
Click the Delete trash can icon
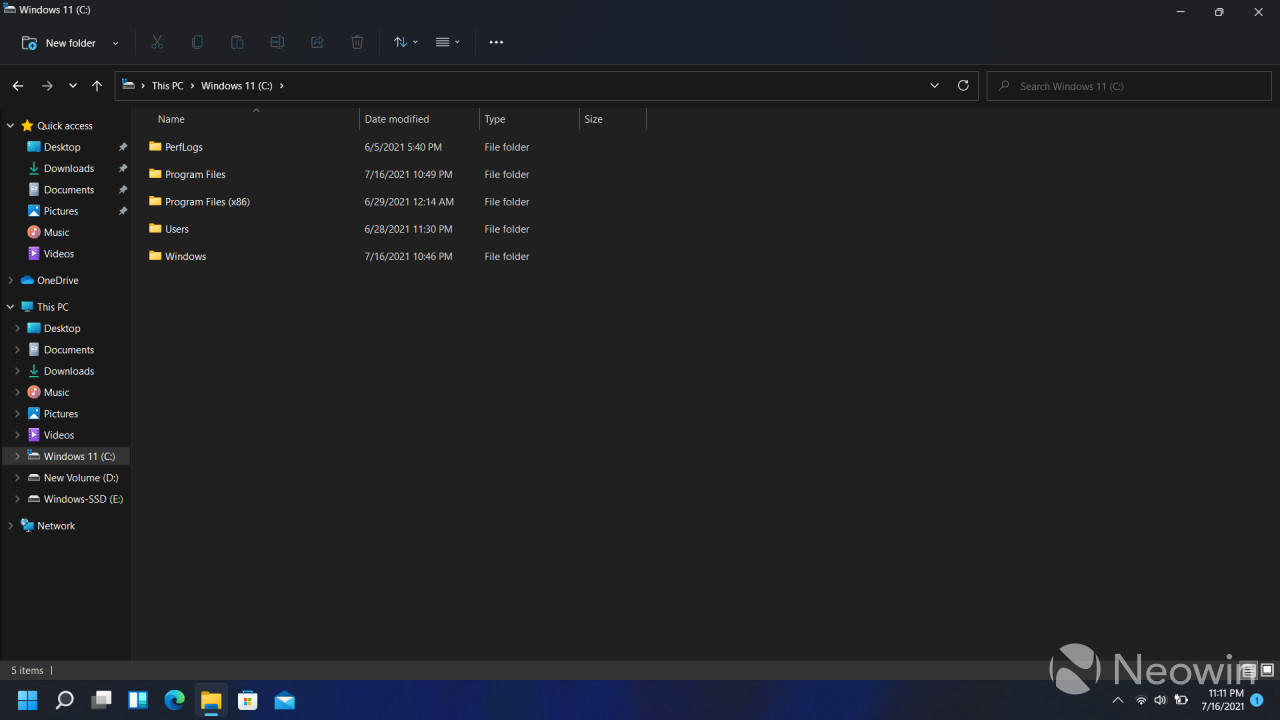tap(357, 42)
